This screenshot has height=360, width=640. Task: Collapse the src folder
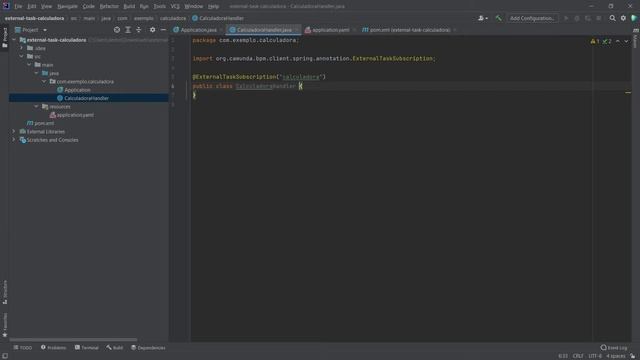[x=21, y=56]
